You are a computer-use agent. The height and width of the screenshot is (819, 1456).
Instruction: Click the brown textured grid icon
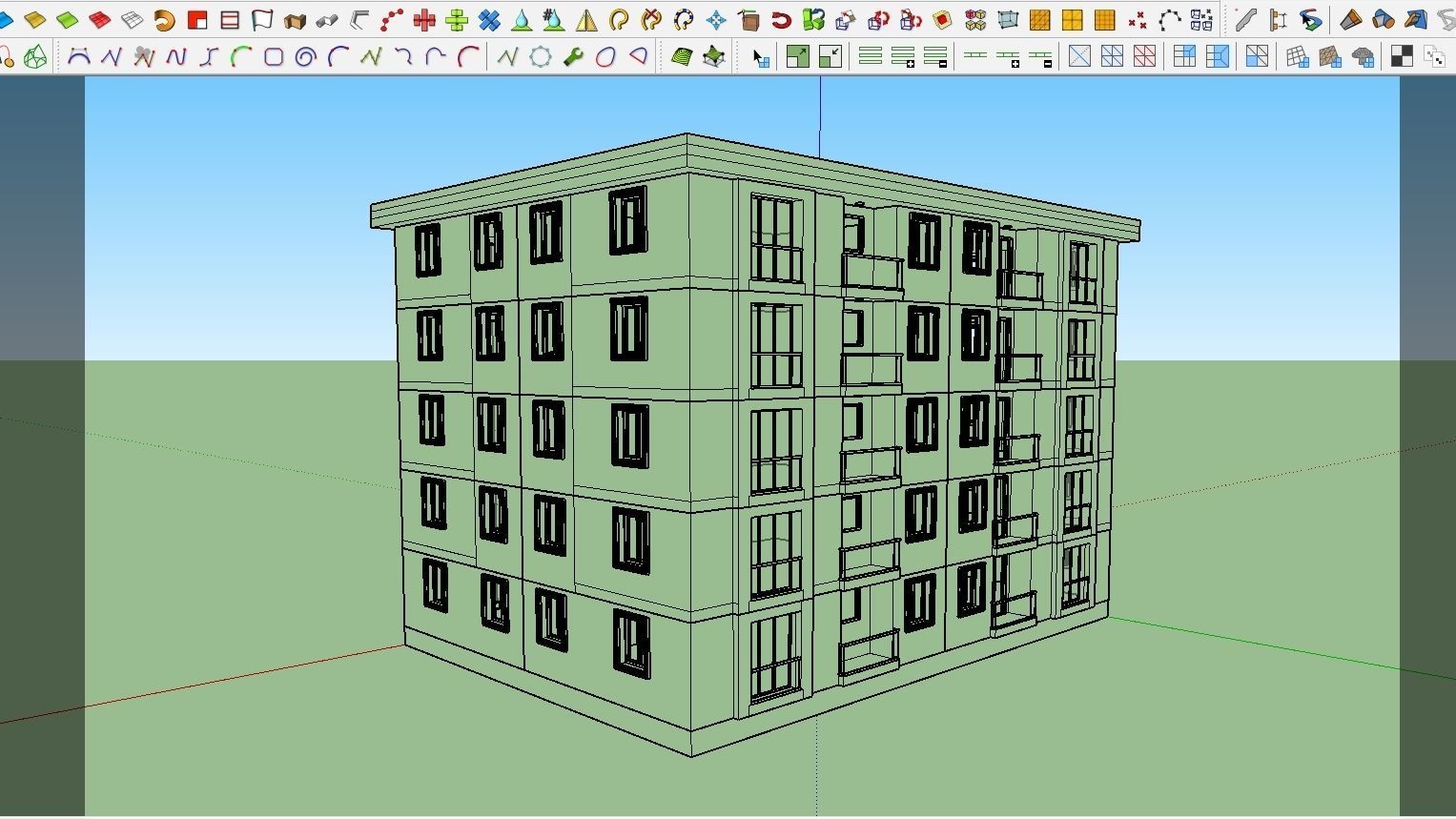point(1330,57)
